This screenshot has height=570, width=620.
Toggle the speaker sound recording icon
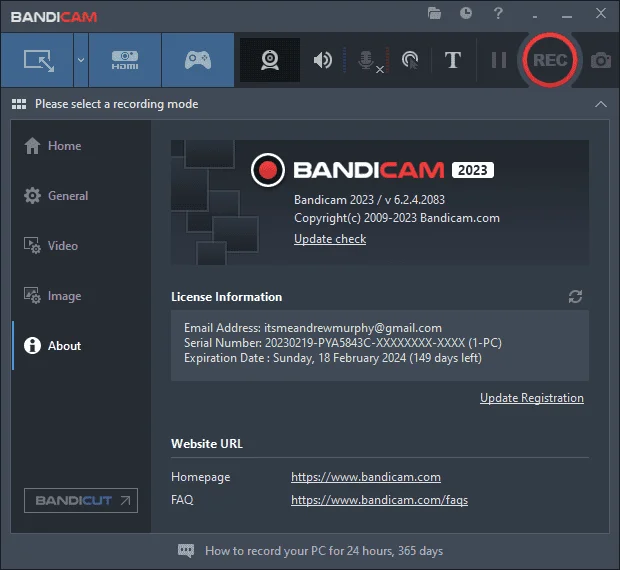click(x=323, y=60)
